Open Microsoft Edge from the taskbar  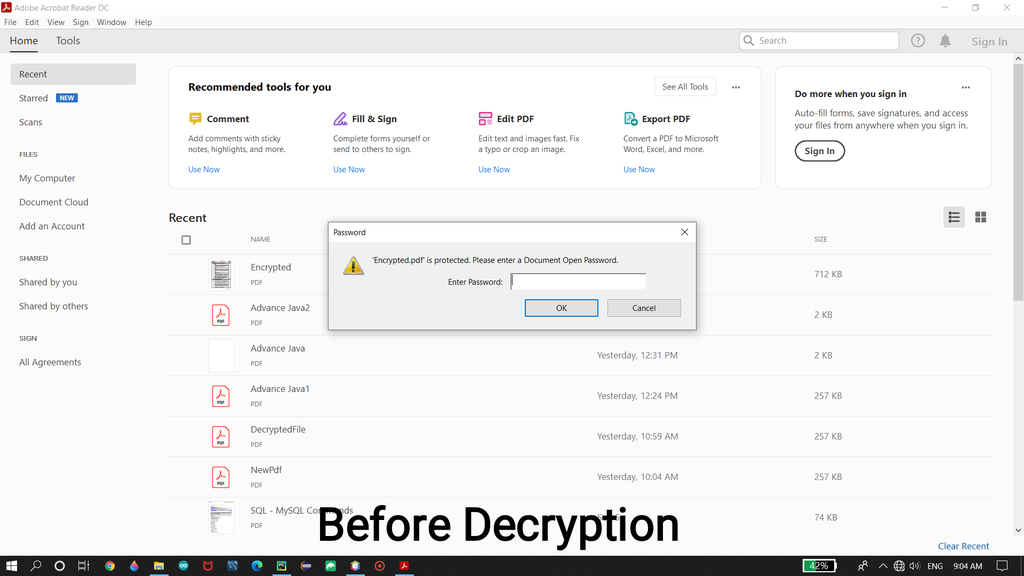pos(257,566)
